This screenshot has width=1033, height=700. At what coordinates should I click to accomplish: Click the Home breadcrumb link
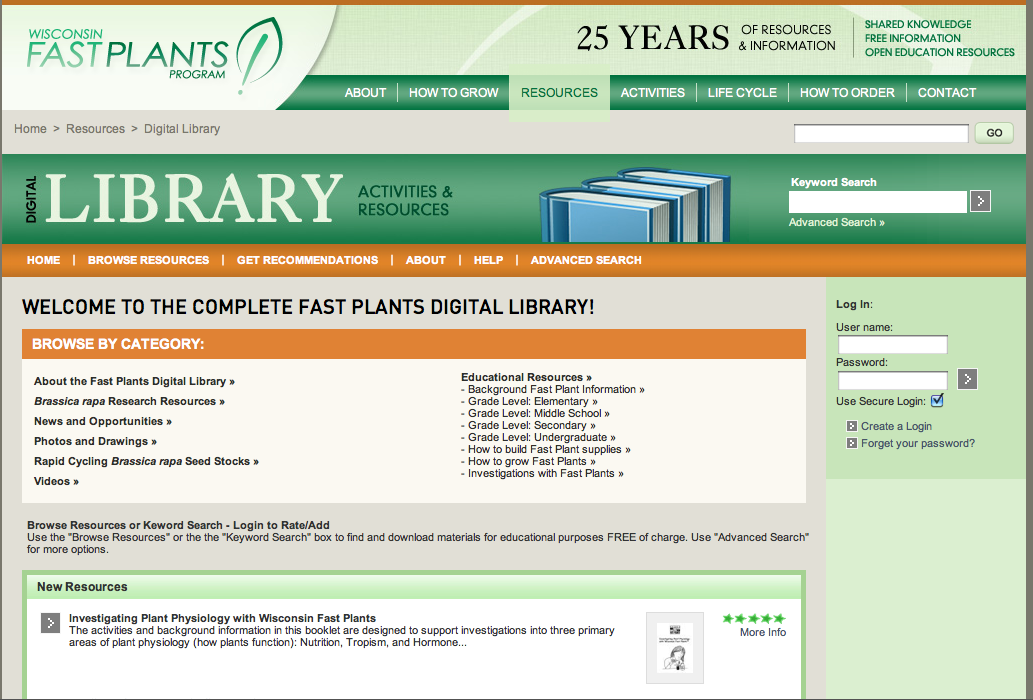(x=30, y=129)
